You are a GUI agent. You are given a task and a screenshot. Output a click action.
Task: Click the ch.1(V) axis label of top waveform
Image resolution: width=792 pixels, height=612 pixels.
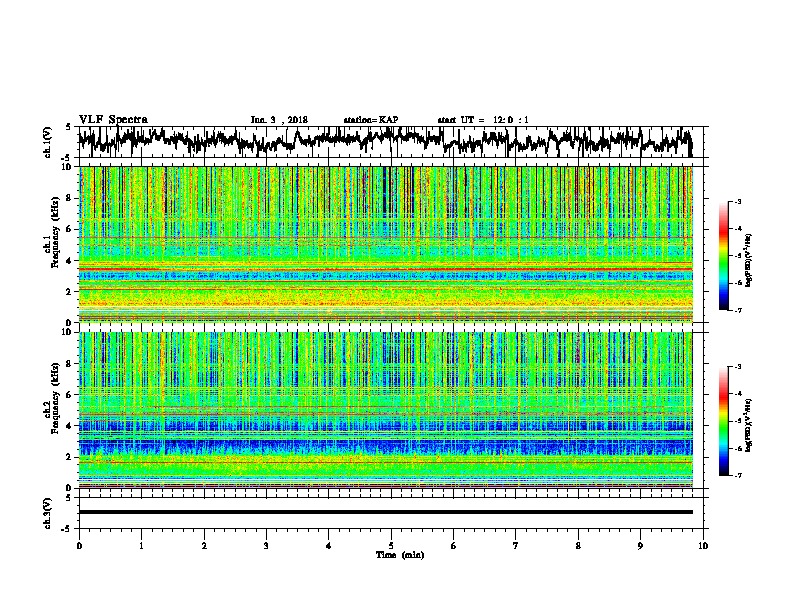coord(48,141)
